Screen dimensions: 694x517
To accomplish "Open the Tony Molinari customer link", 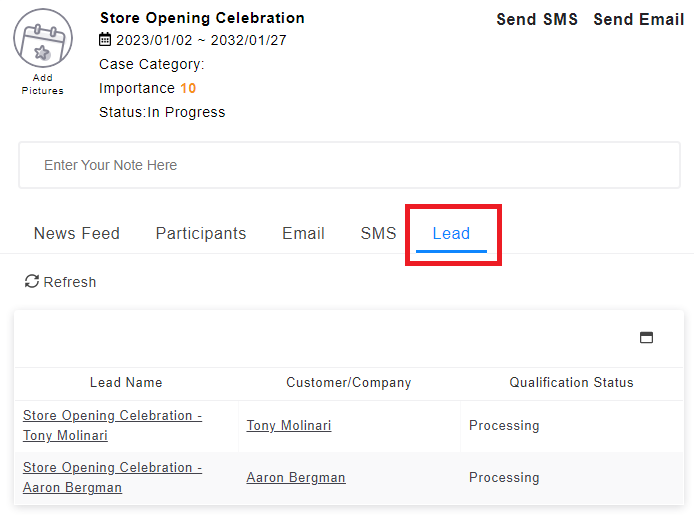I will point(289,426).
